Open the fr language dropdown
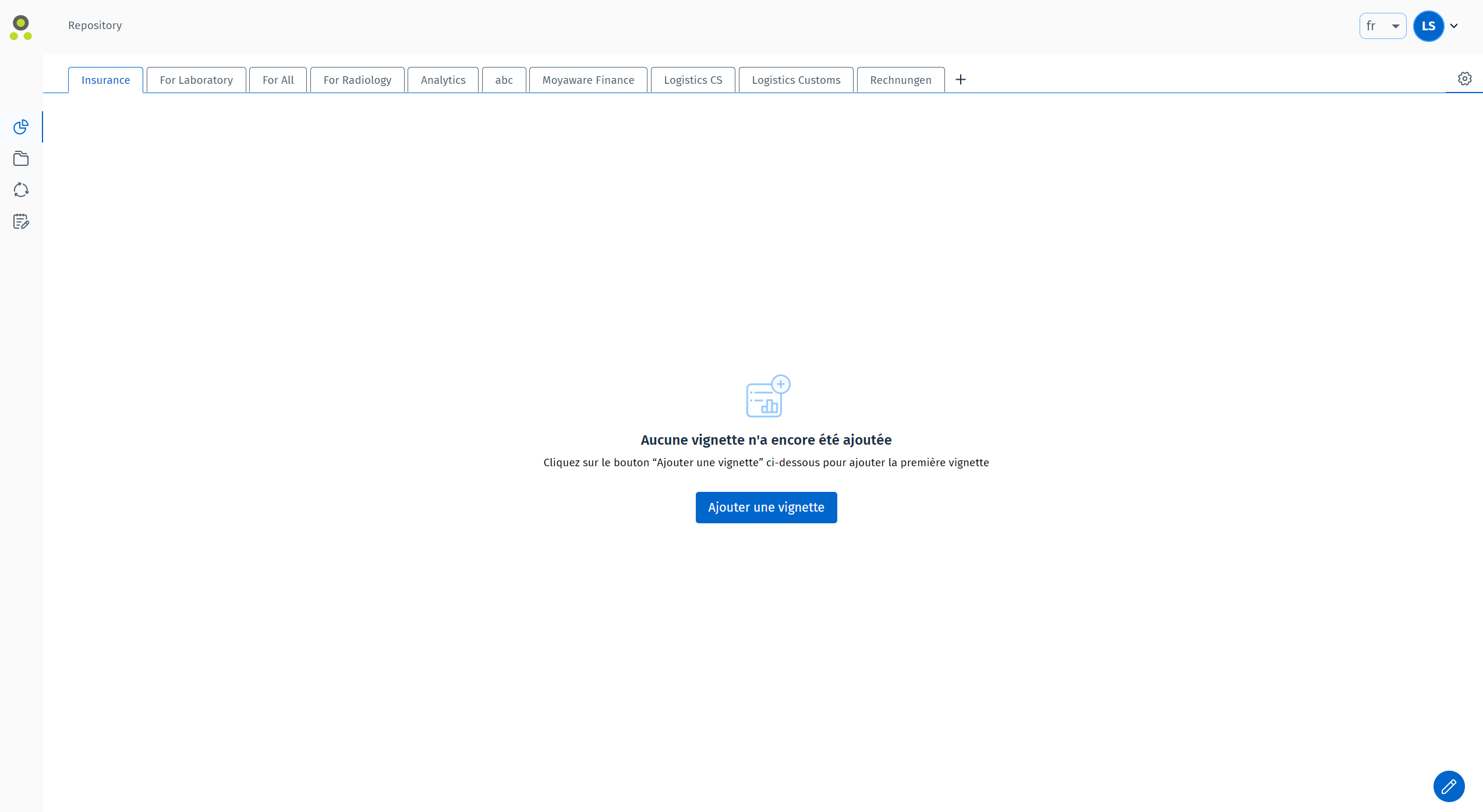This screenshot has height=812, width=1483. click(x=1382, y=26)
